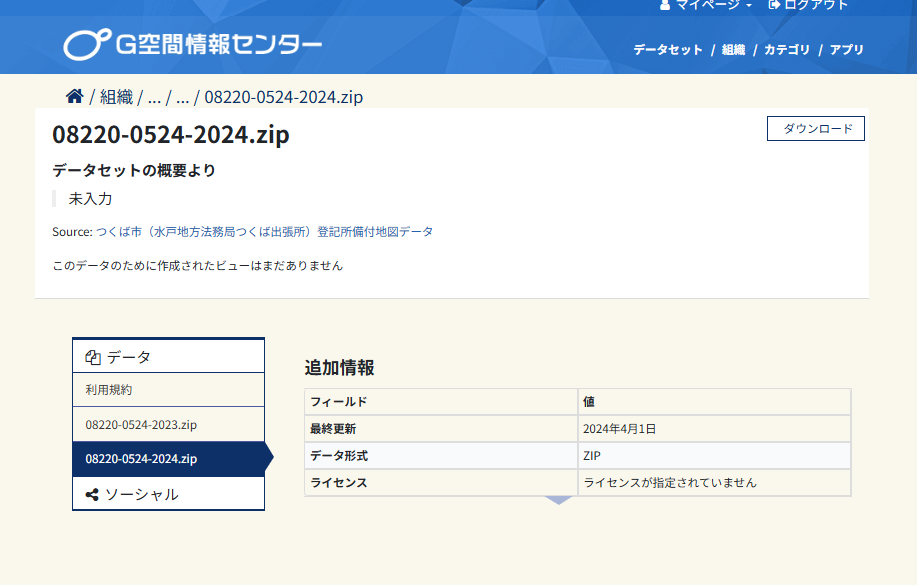
Task: Click the データ copy icon in sidebar
Action: pyautogui.click(x=93, y=357)
